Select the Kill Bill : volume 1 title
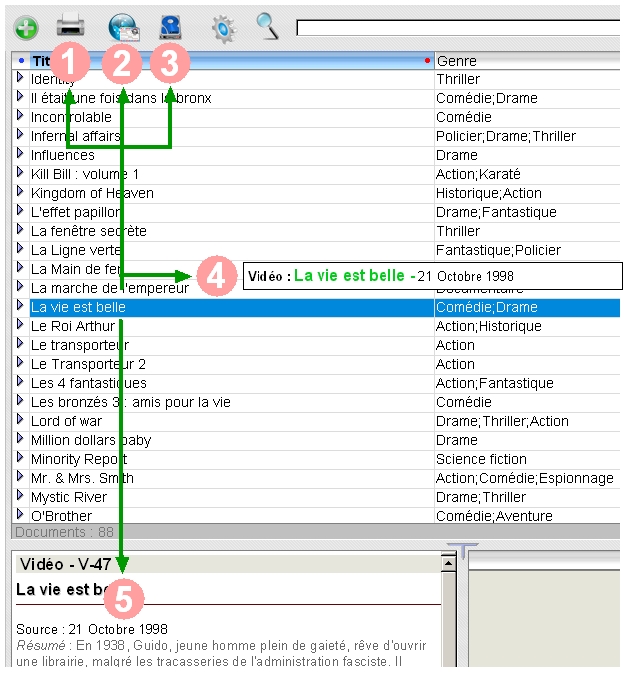 (x=85, y=174)
